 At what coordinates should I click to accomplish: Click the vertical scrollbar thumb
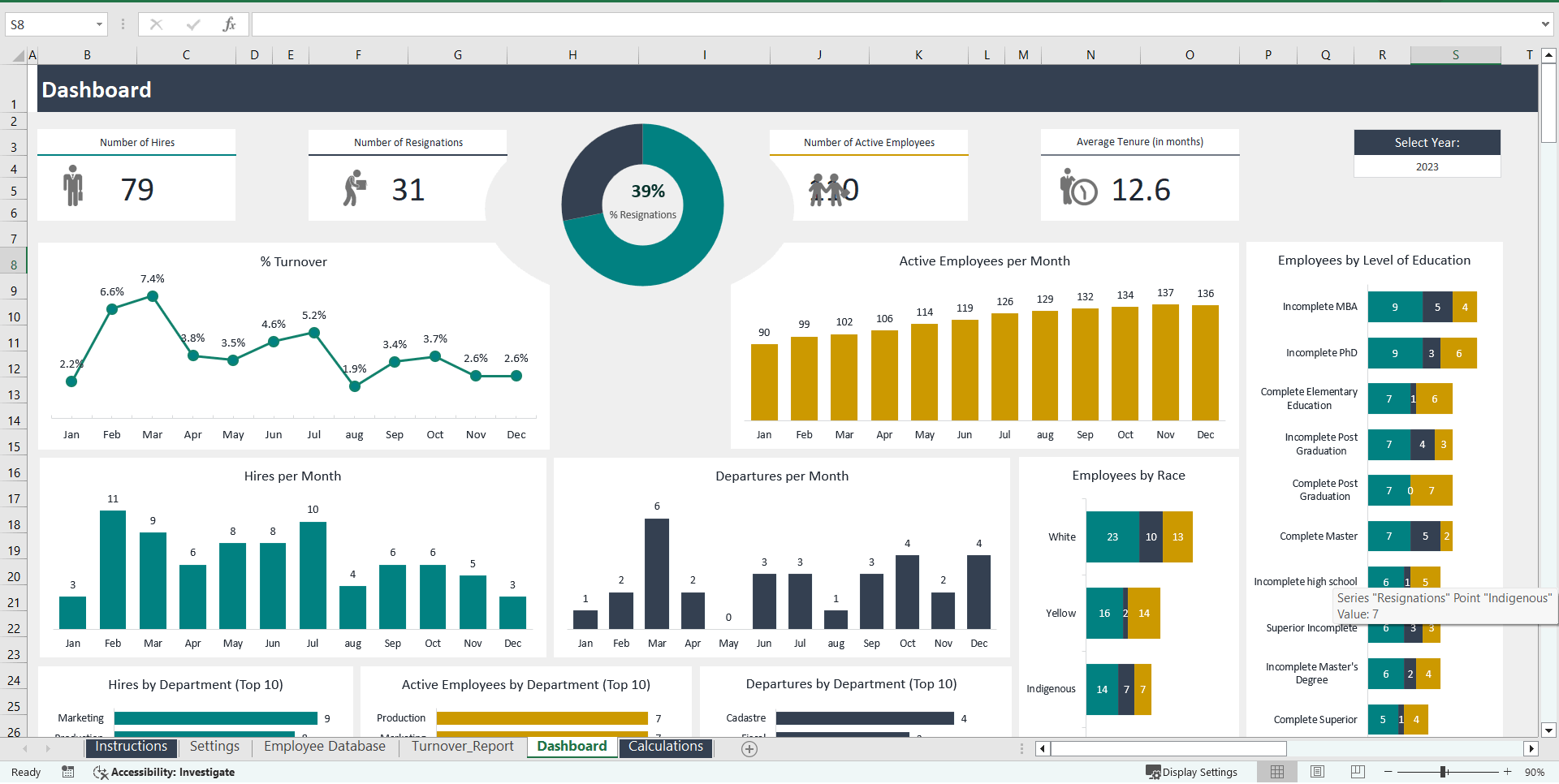(x=1548, y=103)
